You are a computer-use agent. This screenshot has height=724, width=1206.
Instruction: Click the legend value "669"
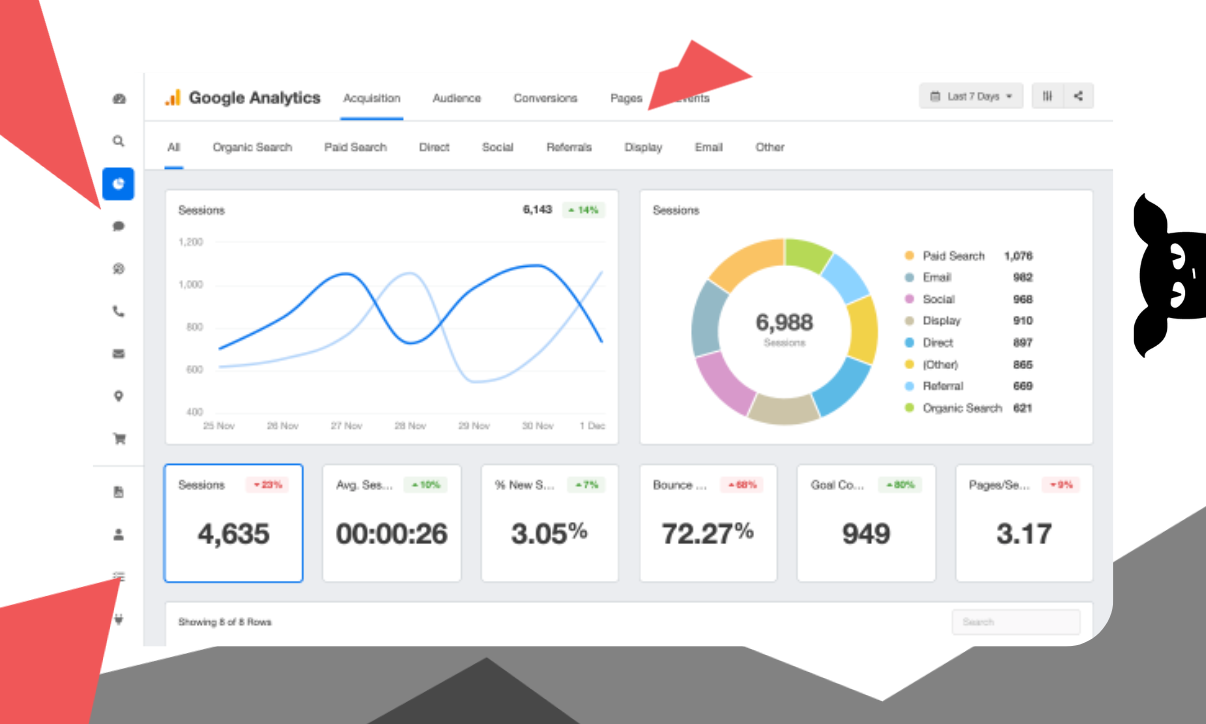pos(1023,386)
